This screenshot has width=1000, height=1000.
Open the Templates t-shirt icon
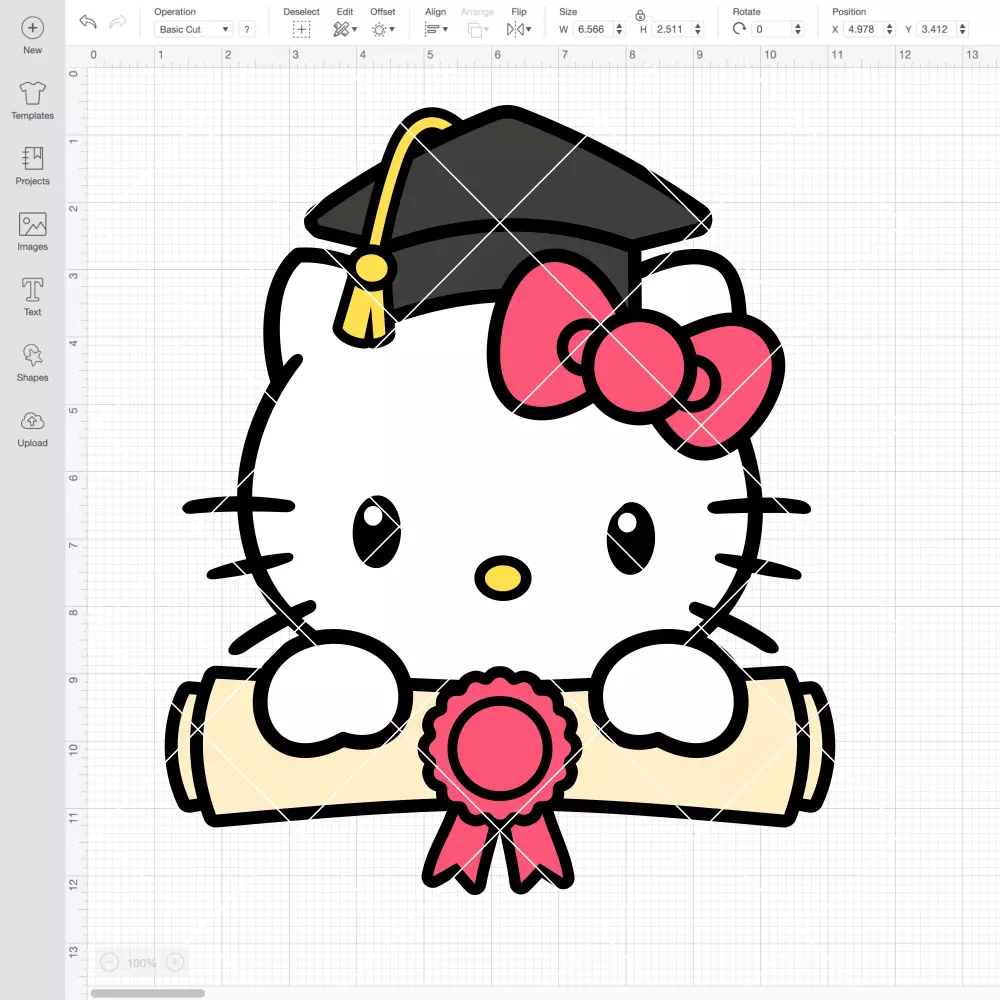(33, 93)
